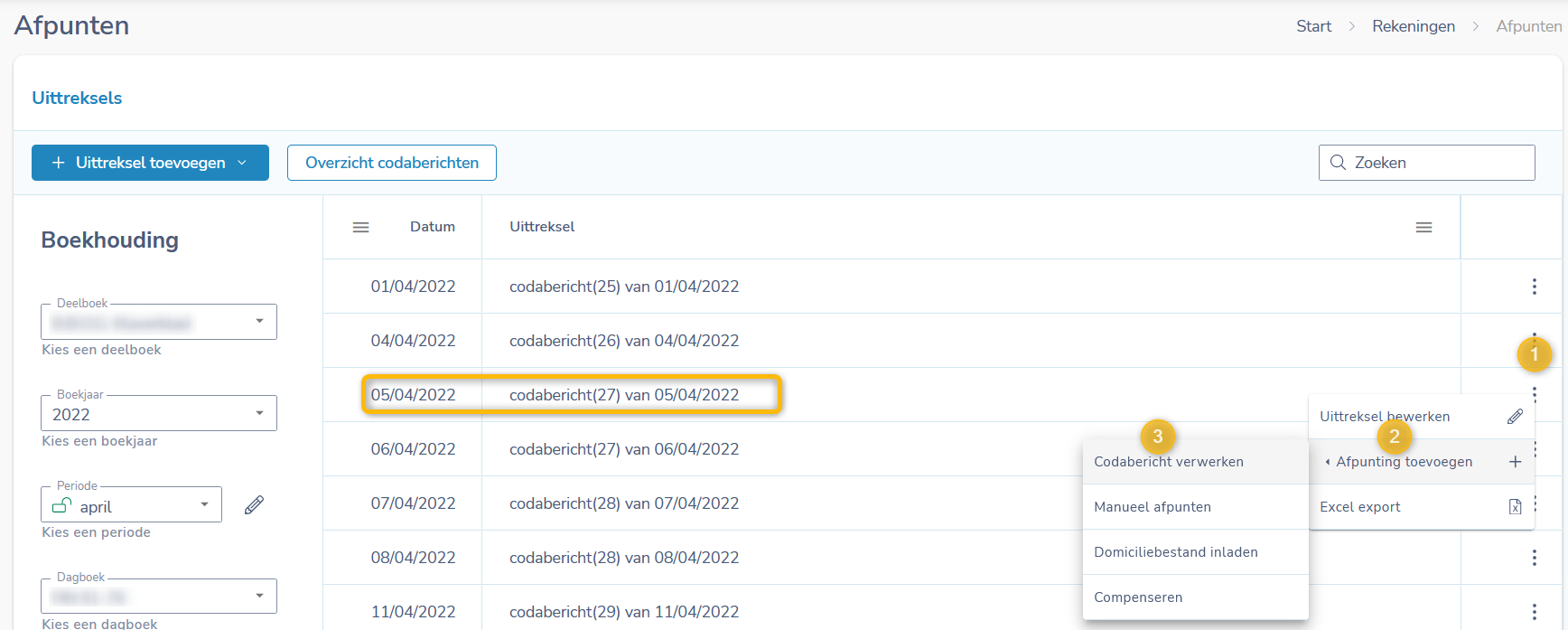Click the plus icon beside Afpunting toevoegen
Screen dimensions: 1568x630
(x=1515, y=462)
